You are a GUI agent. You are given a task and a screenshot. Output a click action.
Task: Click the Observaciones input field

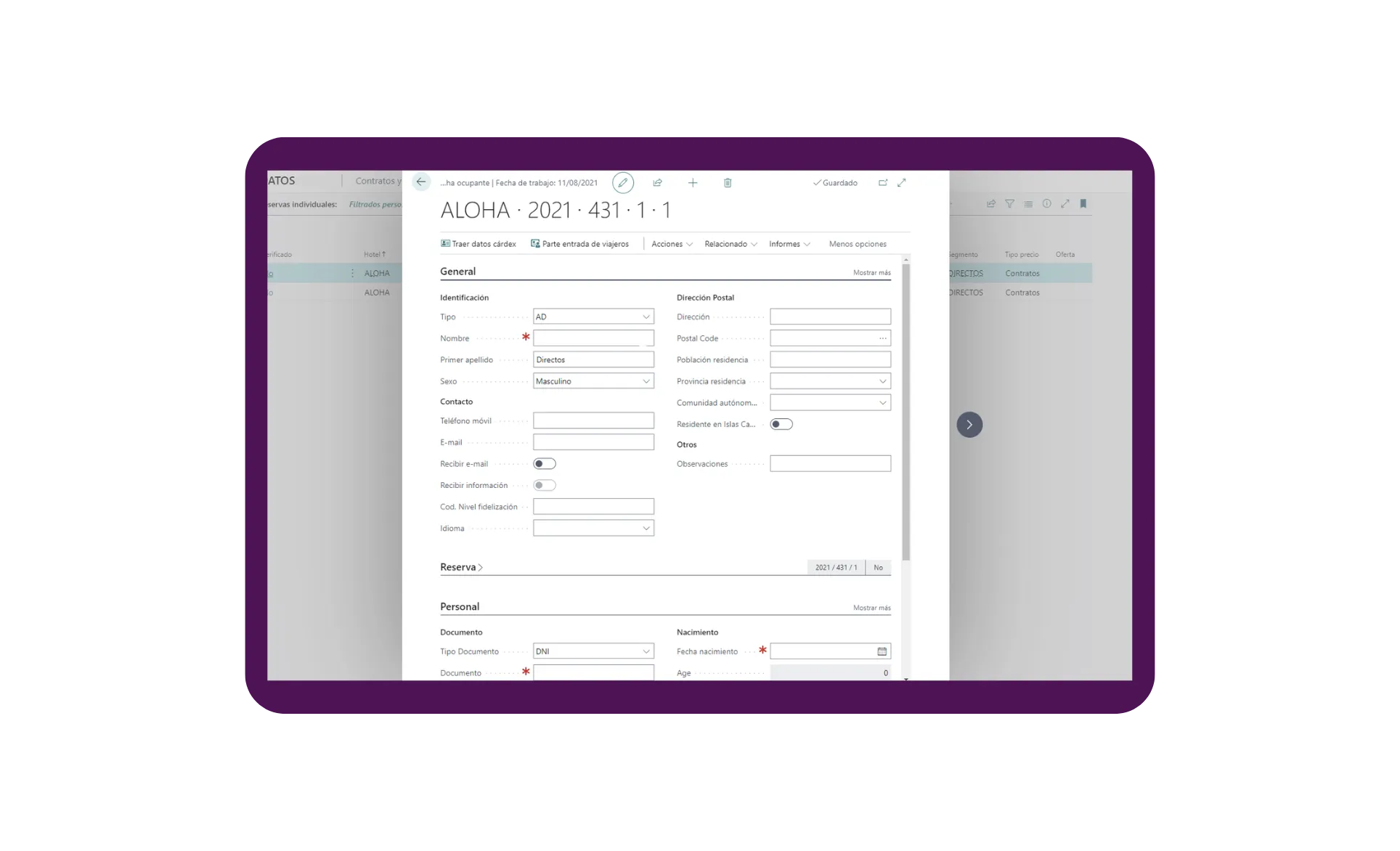coord(830,464)
